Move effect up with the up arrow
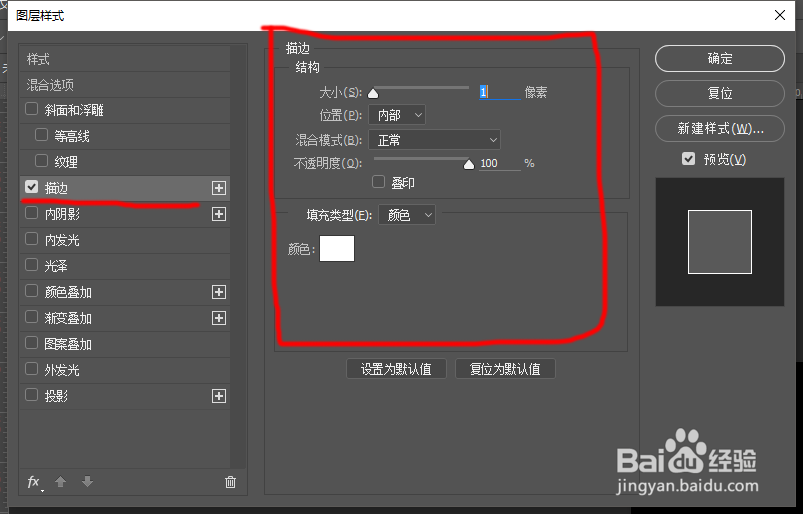 coord(60,482)
